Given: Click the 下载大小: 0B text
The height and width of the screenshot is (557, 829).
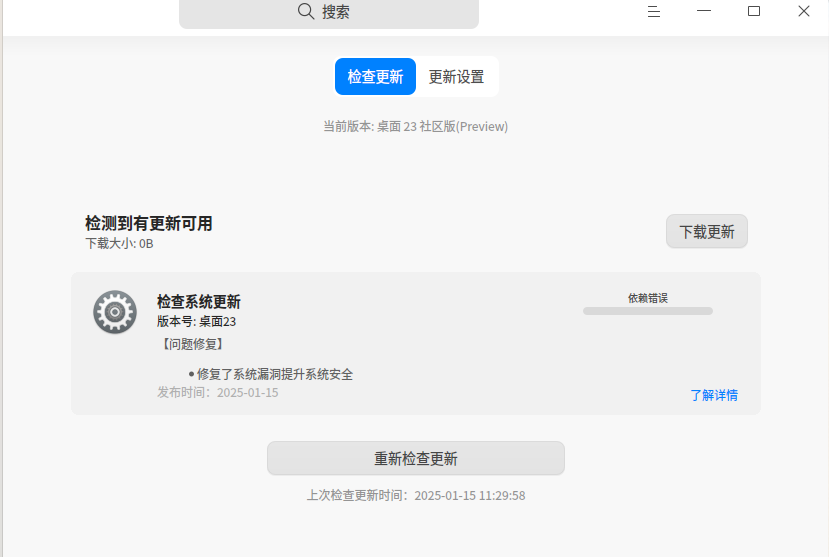Looking at the screenshot, I should [119, 244].
